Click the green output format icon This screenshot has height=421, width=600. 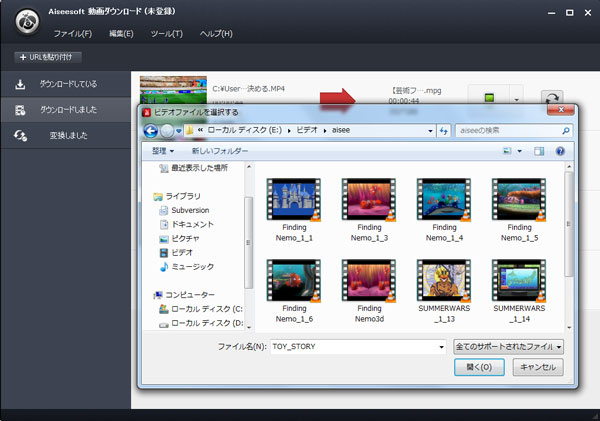(x=490, y=99)
